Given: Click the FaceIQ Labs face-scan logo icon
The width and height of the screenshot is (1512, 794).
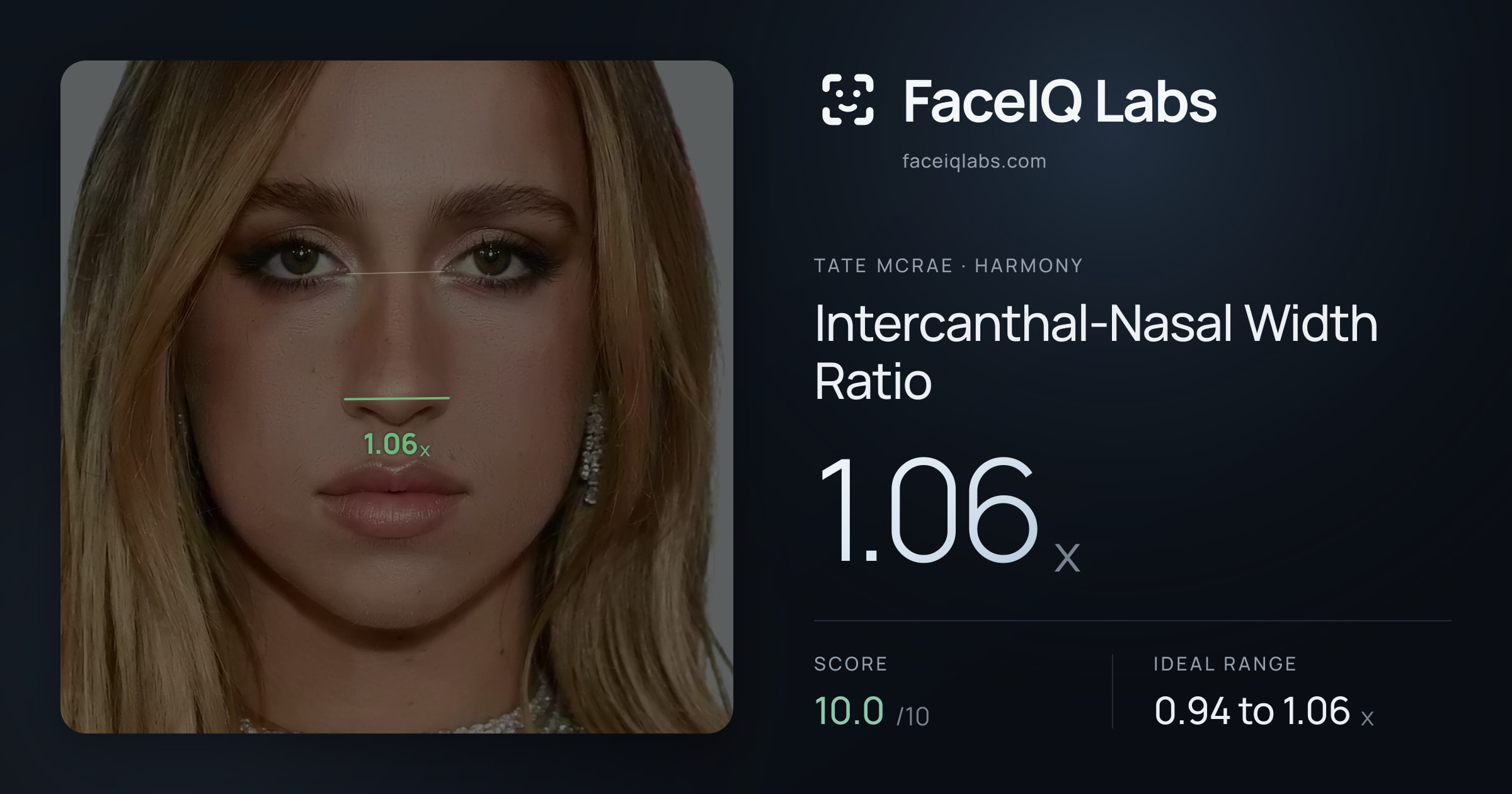Looking at the screenshot, I should 847,100.
